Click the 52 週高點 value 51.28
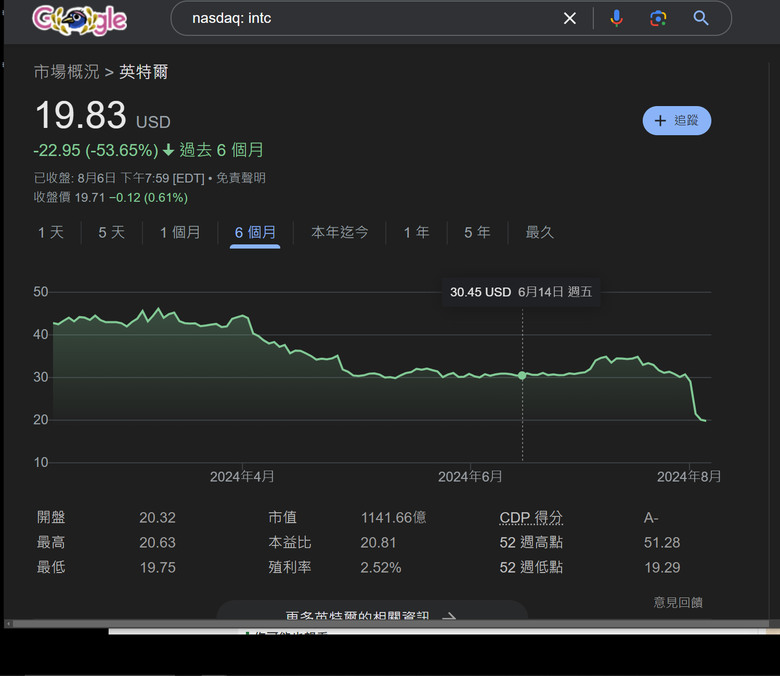 662,543
